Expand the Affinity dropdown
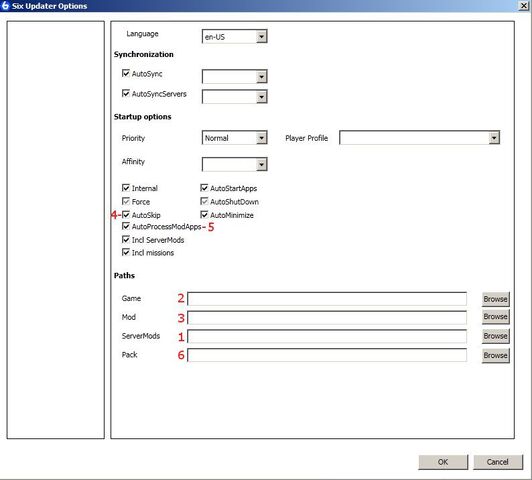Screen dimensions: 532x480 234,164
